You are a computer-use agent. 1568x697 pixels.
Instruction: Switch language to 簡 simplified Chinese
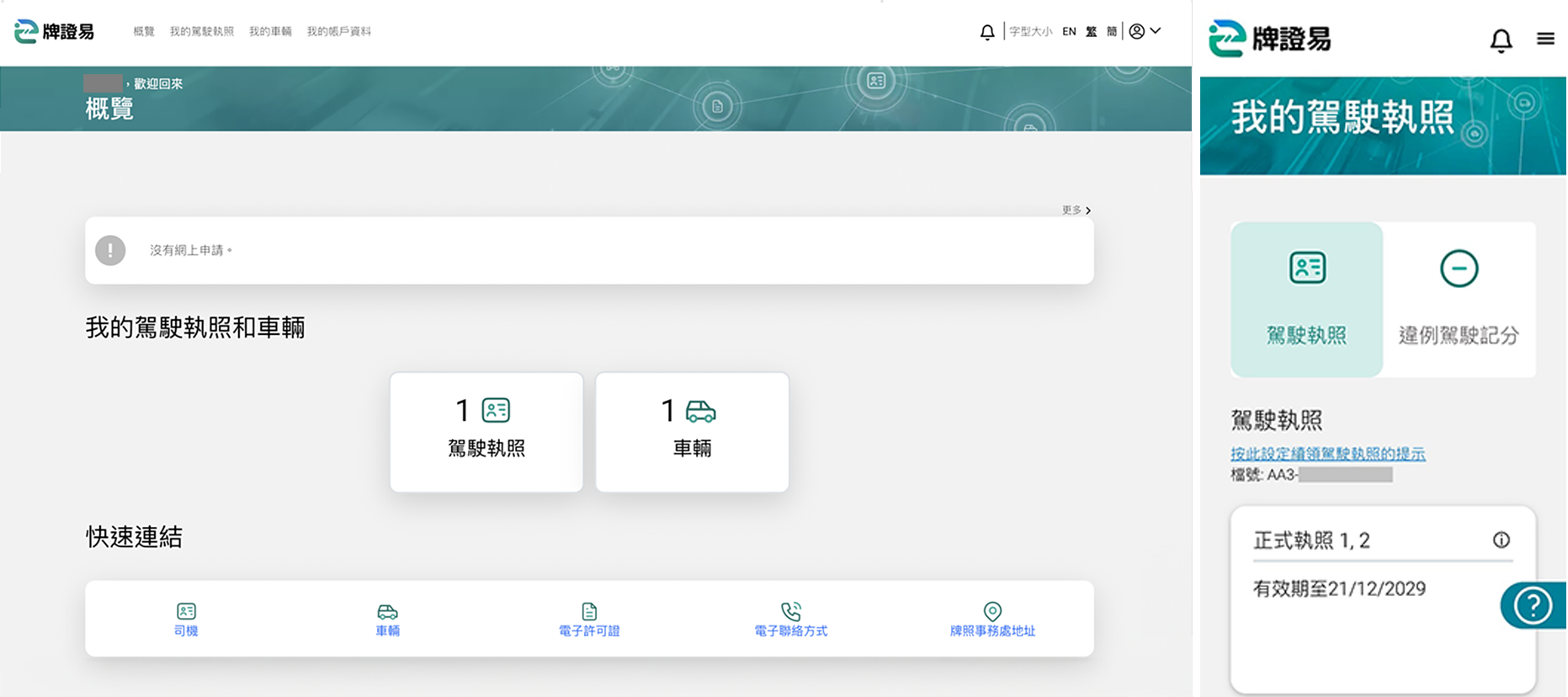click(x=1112, y=31)
